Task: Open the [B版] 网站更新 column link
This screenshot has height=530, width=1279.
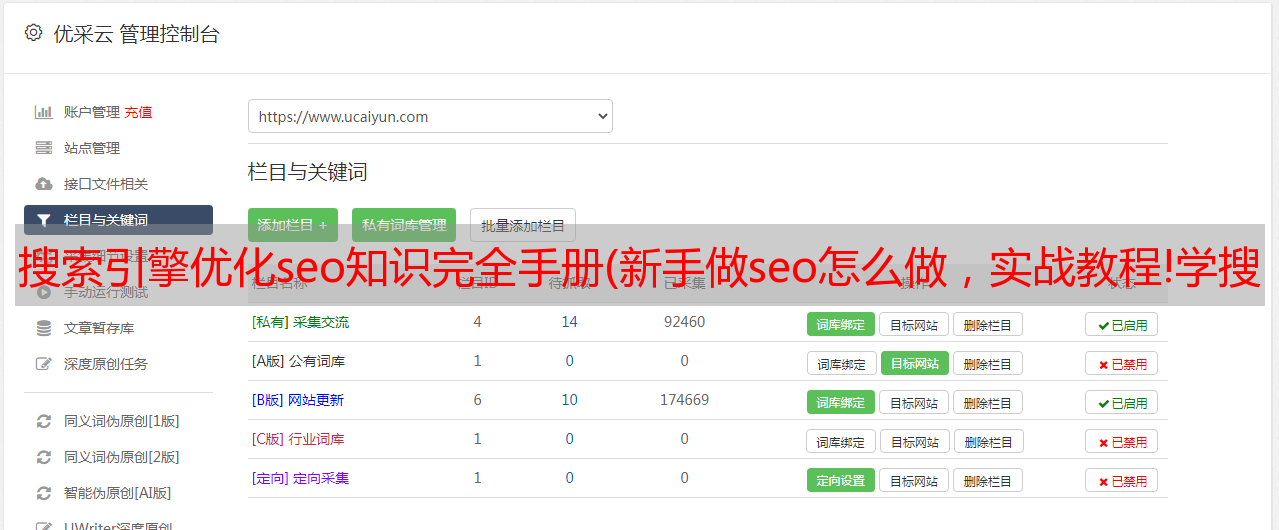Action: [x=298, y=400]
